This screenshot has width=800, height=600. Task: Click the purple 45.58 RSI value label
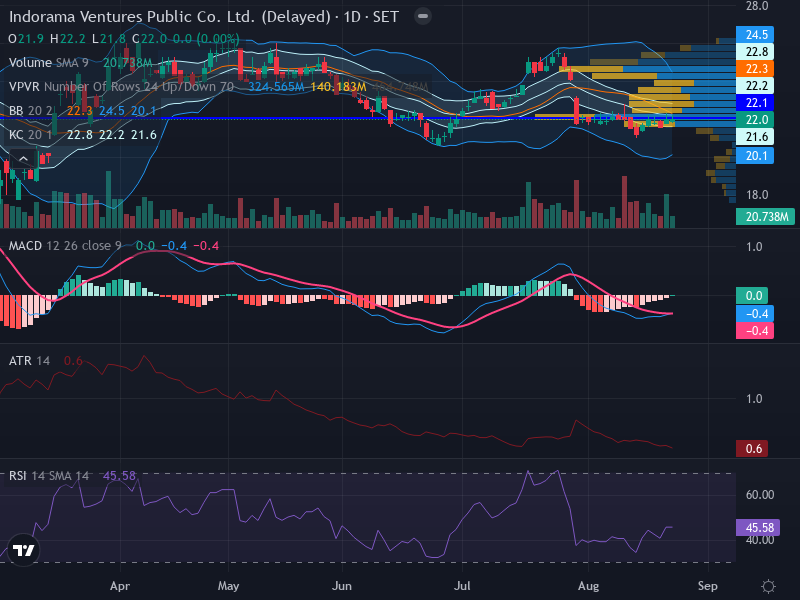758,527
